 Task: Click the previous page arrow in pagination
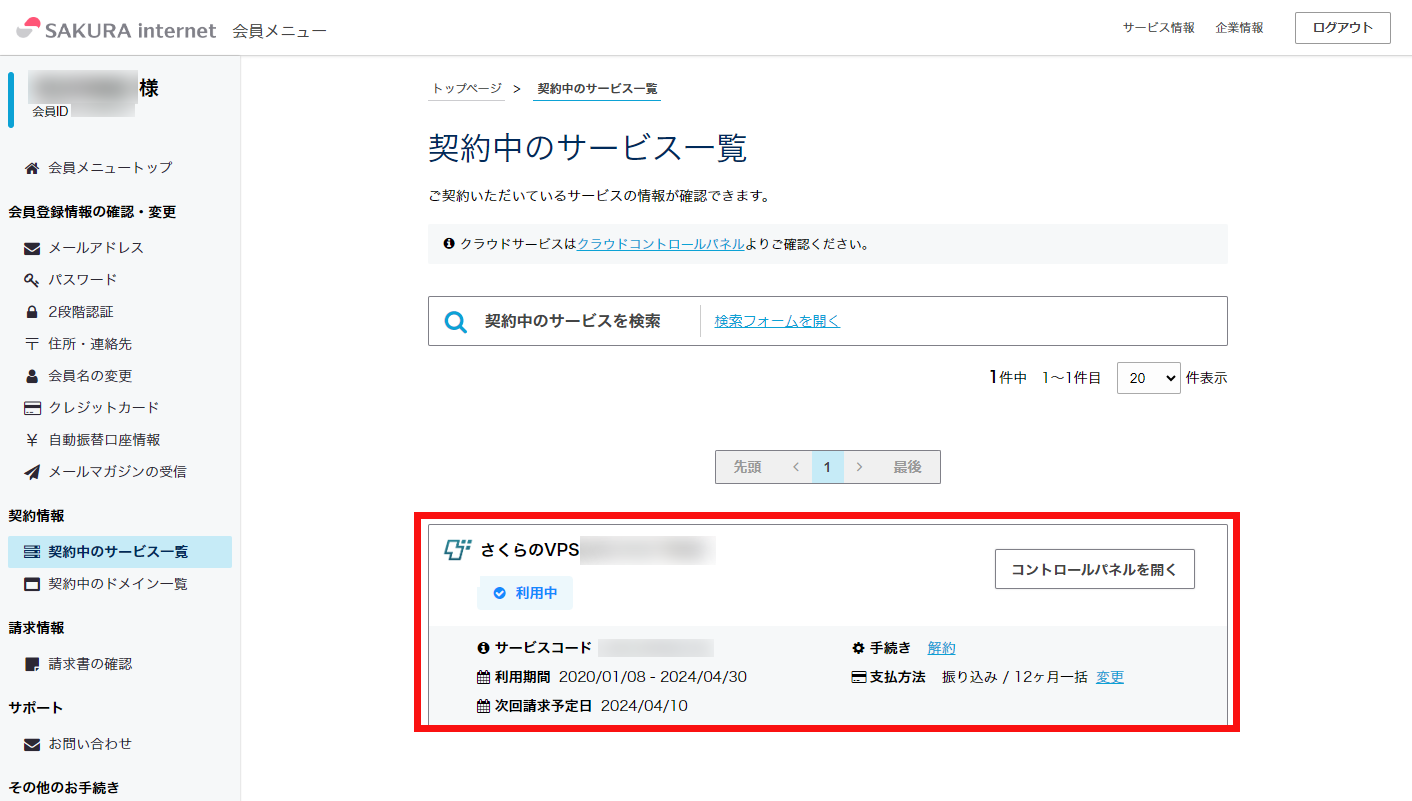pyautogui.click(x=796, y=467)
